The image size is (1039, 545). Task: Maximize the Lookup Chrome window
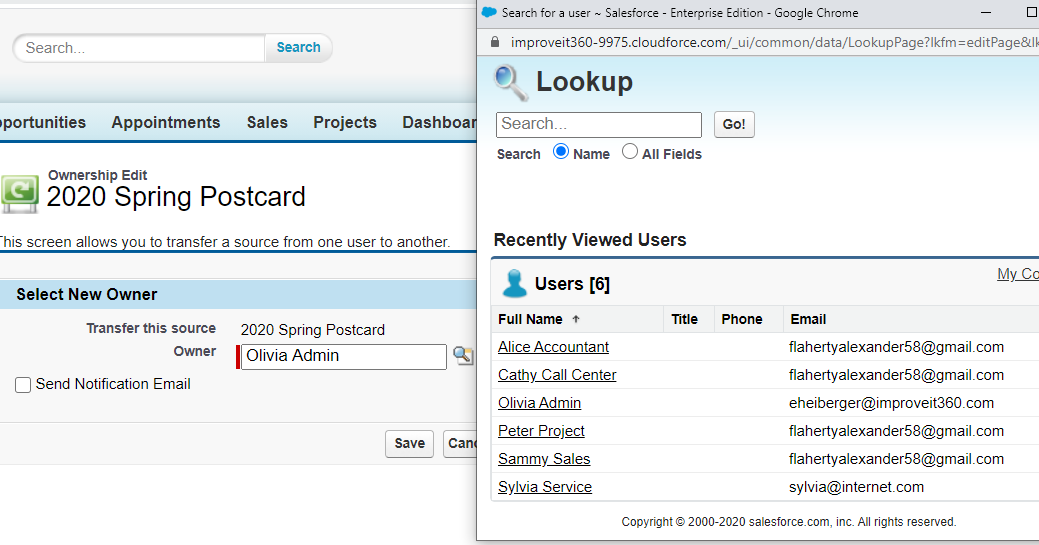coord(1031,13)
